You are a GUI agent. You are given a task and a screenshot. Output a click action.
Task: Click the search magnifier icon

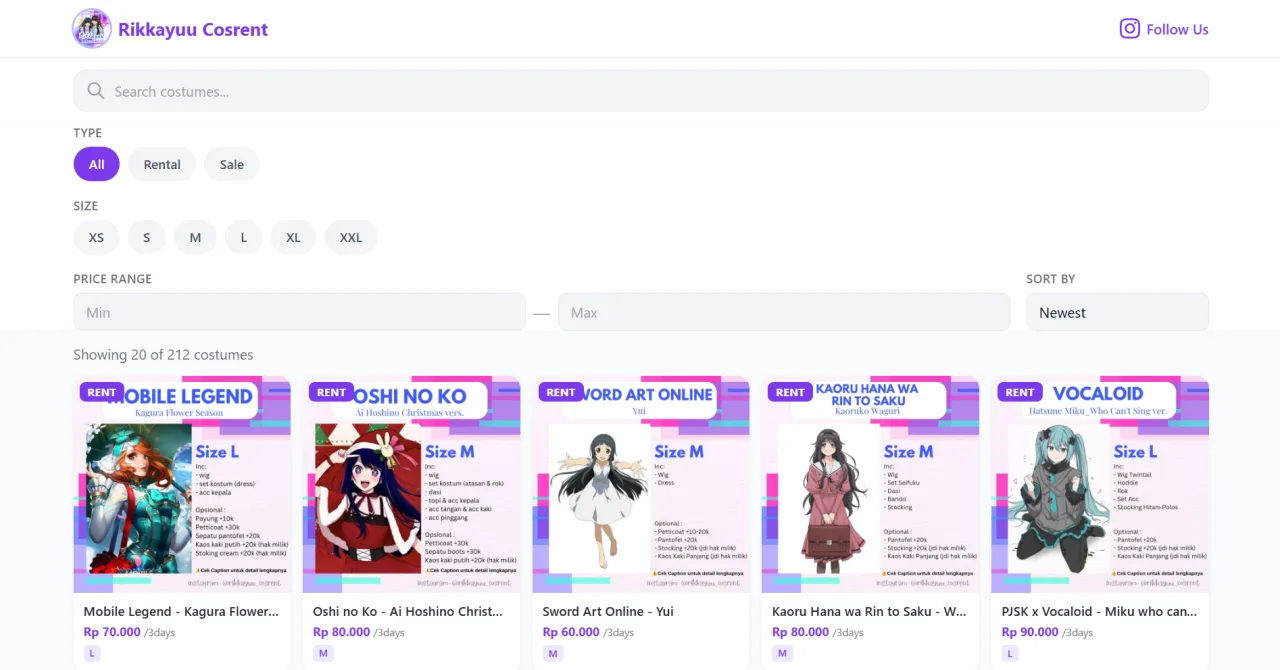[x=96, y=91]
